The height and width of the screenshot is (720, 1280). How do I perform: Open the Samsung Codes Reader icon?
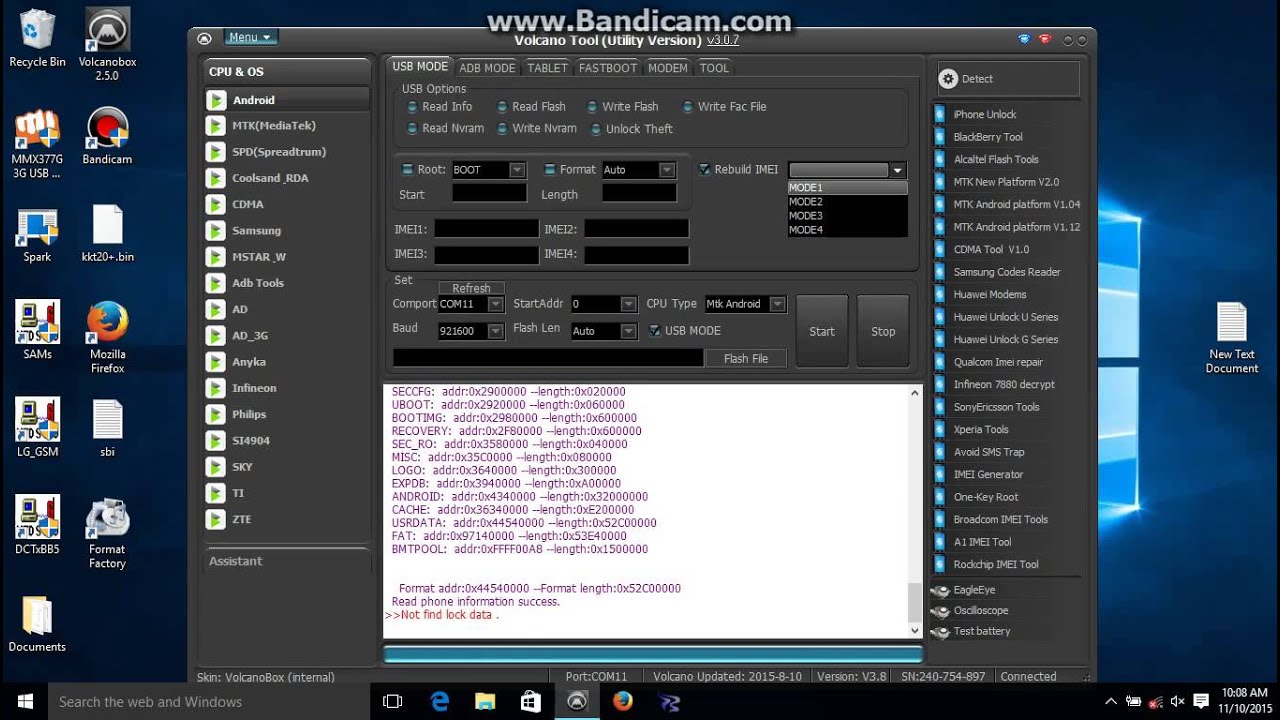[939, 272]
